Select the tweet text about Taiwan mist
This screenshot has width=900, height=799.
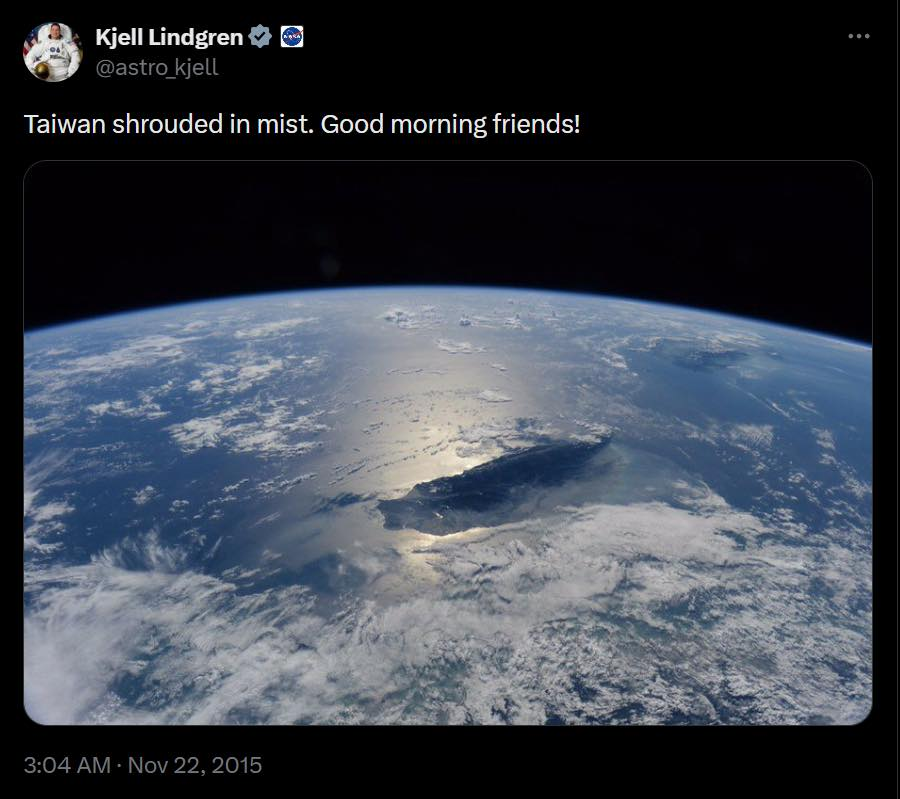pos(302,125)
